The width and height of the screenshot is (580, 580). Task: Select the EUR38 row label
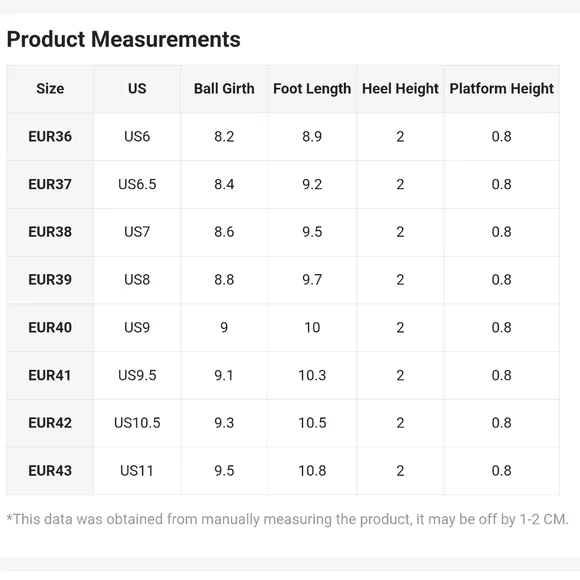tap(50, 232)
